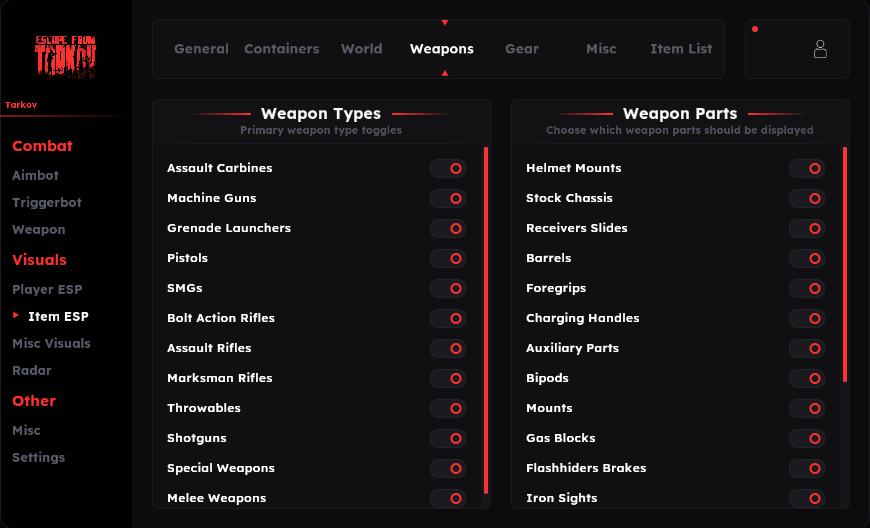
Task: Turn on Helmet Mounts display
Action: [807, 169]
